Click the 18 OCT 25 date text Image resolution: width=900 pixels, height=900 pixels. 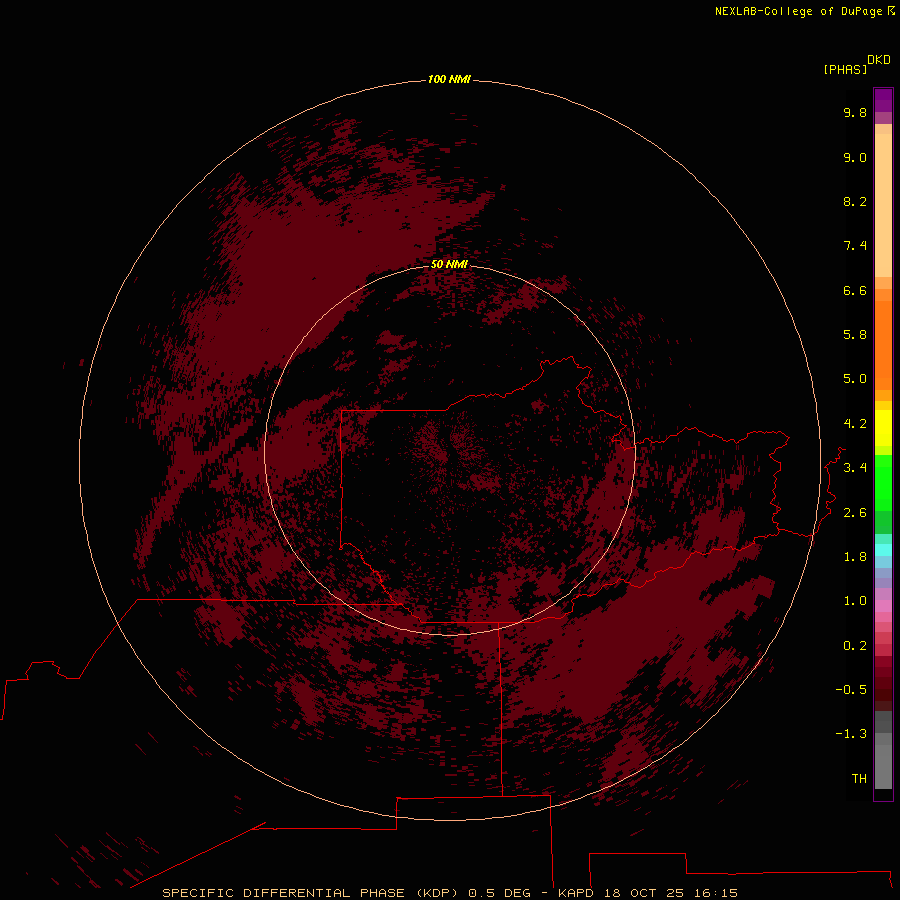click(644, 893)
